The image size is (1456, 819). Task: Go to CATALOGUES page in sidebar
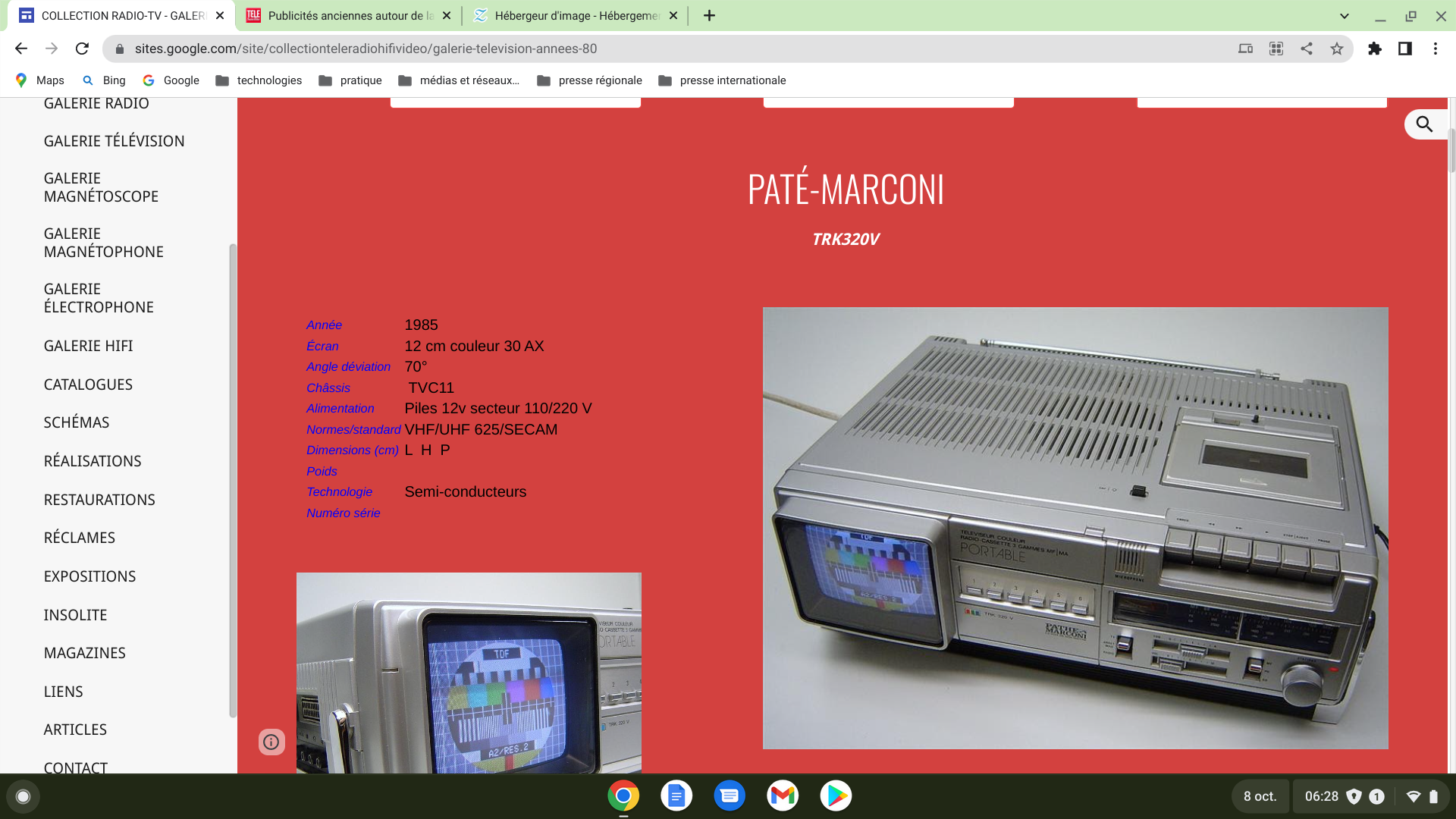[88, 384]
